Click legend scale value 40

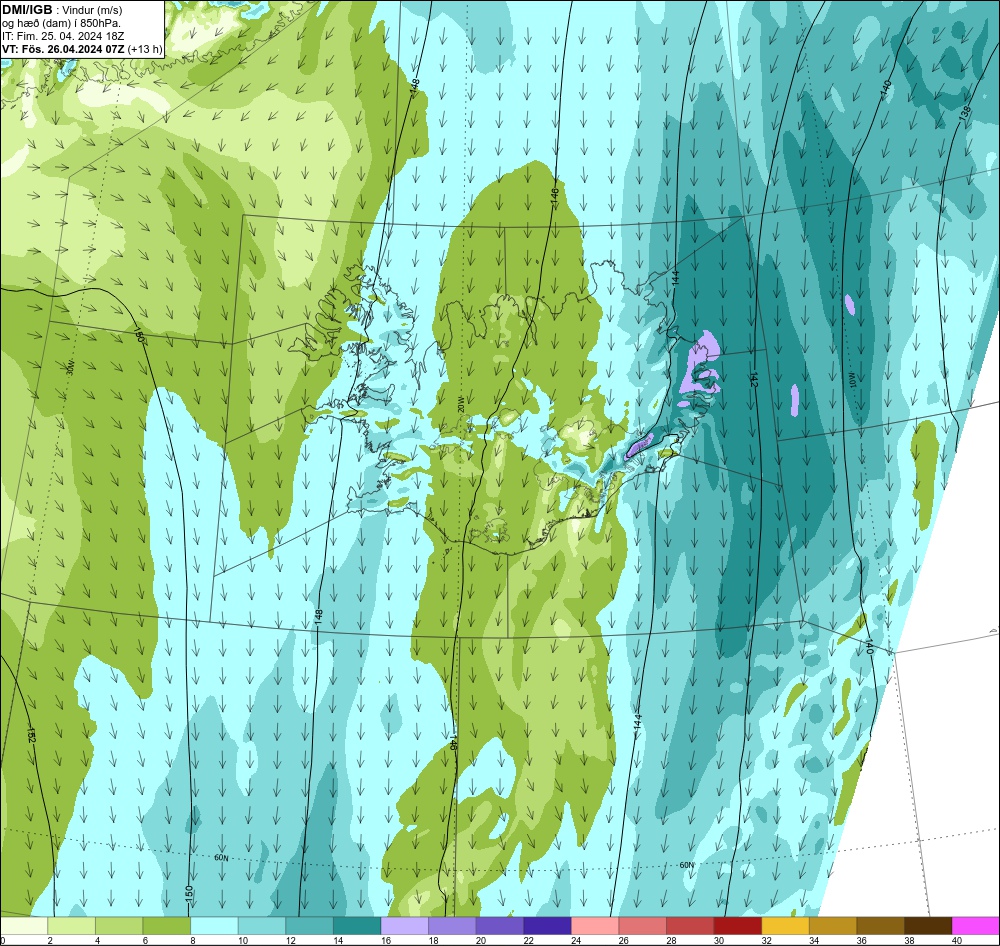click(957, 940)
